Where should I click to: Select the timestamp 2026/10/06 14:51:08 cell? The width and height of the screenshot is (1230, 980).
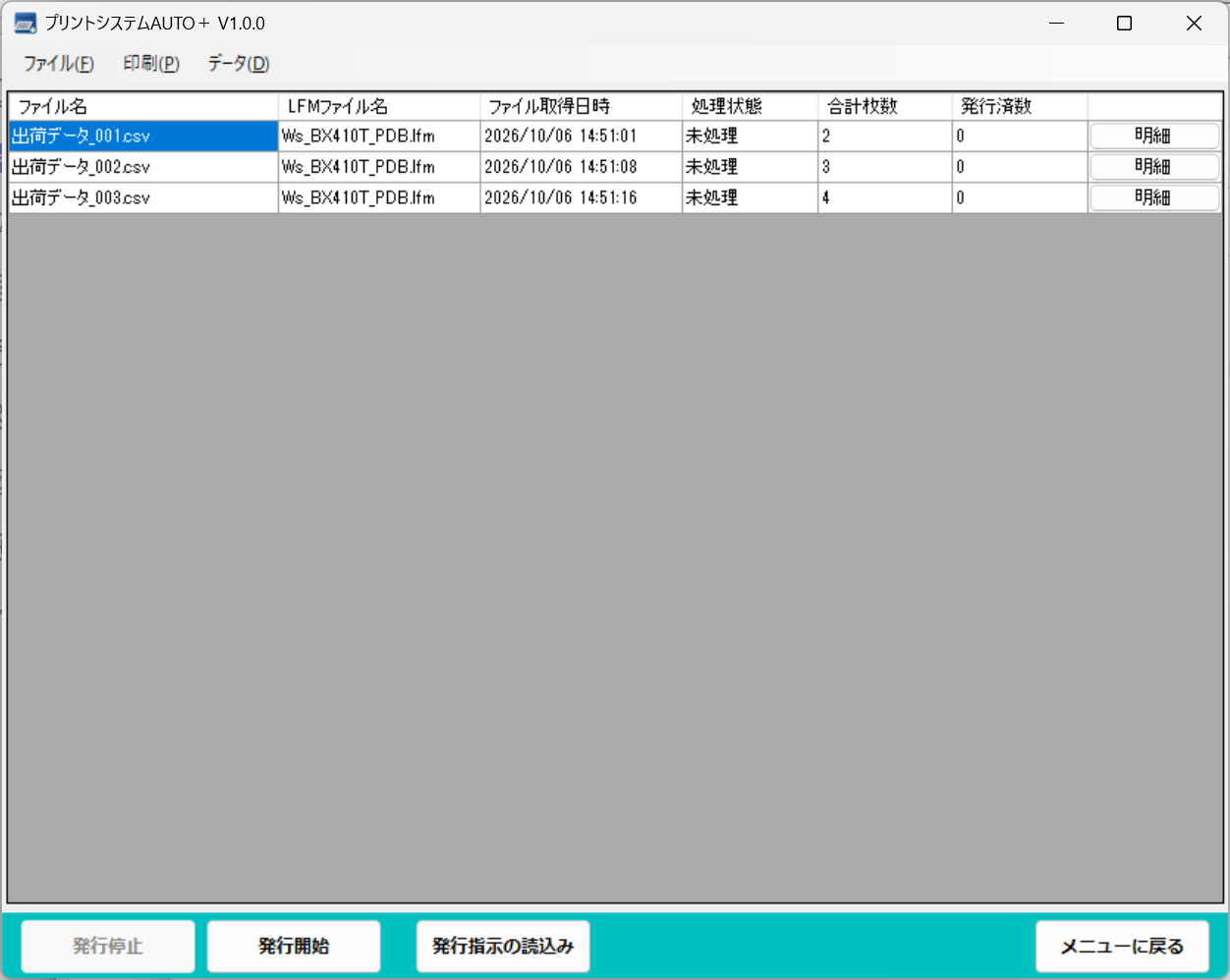point(582,167)
